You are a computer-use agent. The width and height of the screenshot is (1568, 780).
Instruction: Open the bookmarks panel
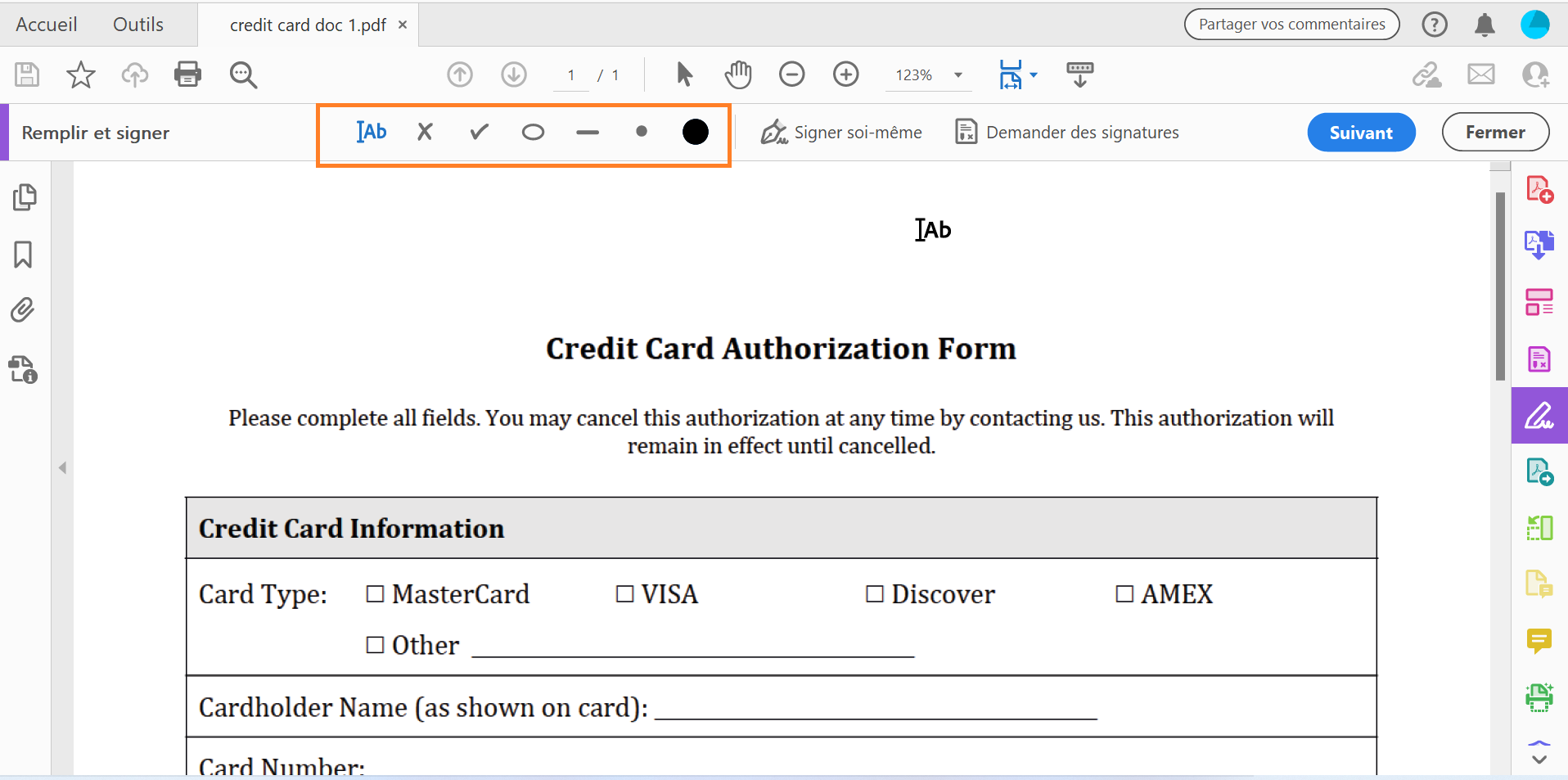(23, 255)
